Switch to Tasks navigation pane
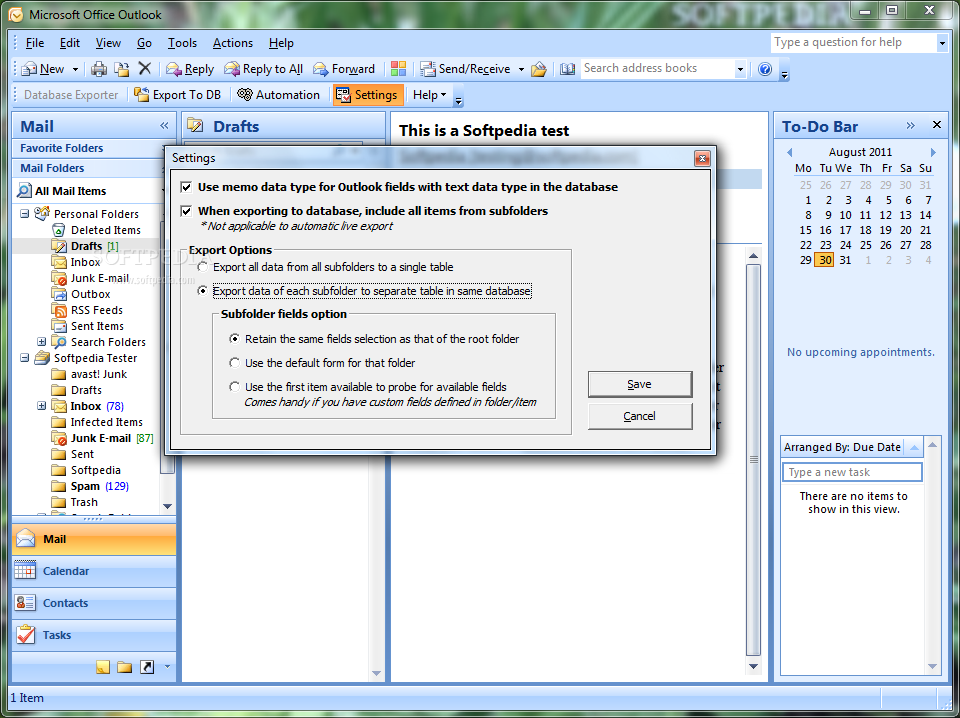Viewport: 960px width, 718px height. click(94, 635)
